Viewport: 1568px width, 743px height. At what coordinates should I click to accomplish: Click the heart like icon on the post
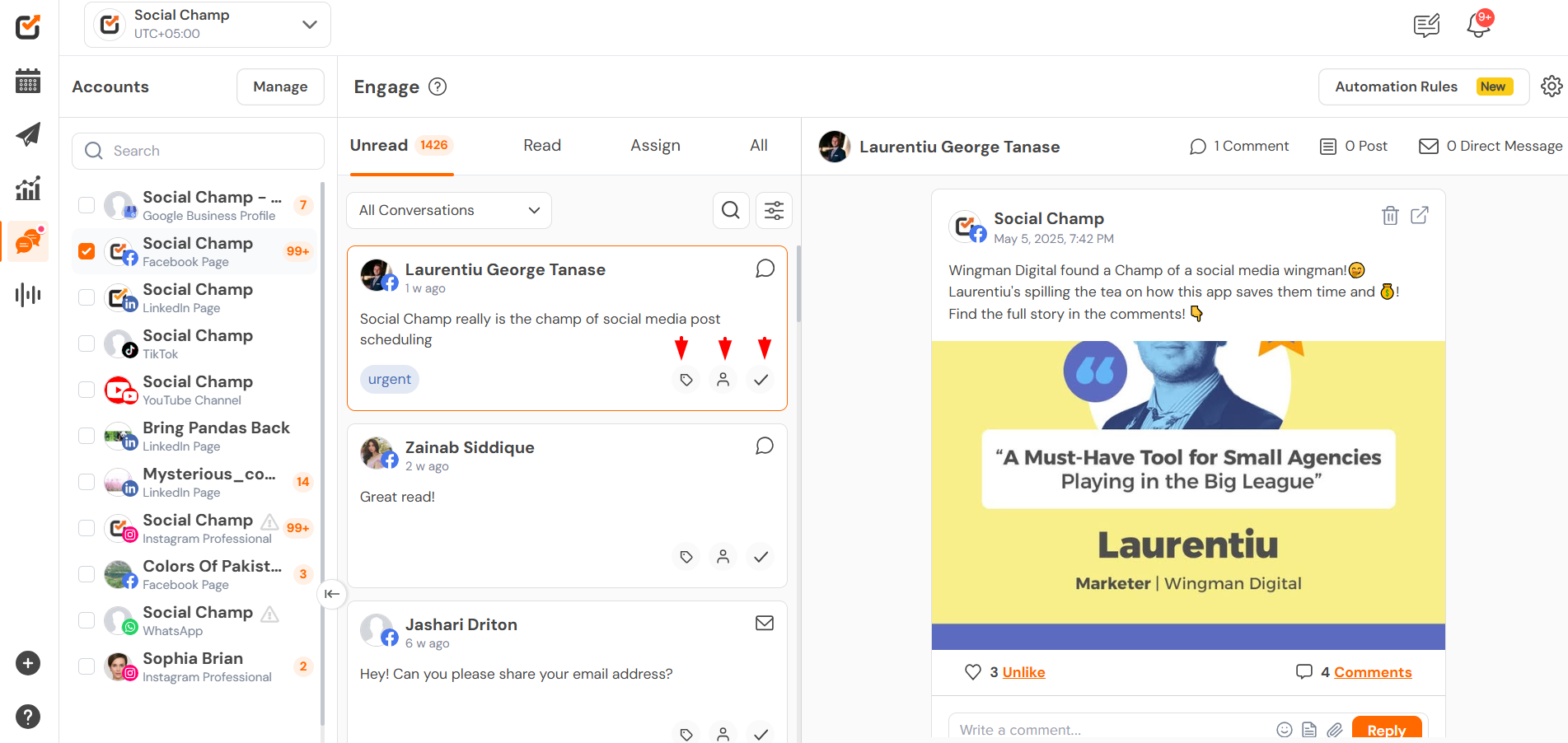(972, 672)
